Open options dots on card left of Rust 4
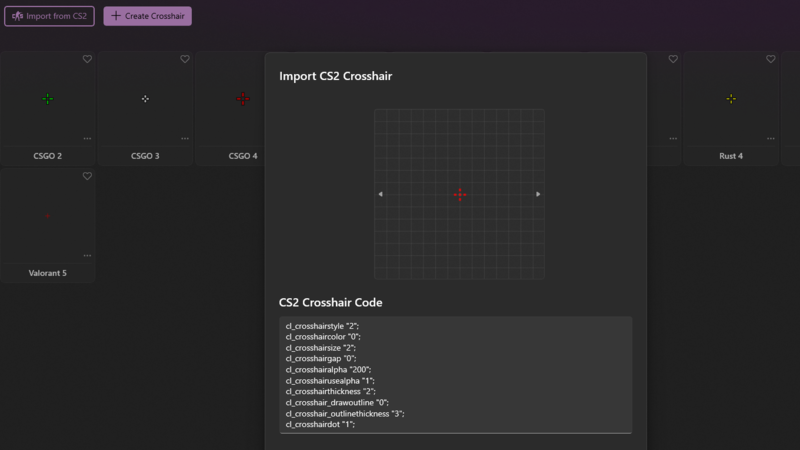The image size is (800, 450). (673, 138)
